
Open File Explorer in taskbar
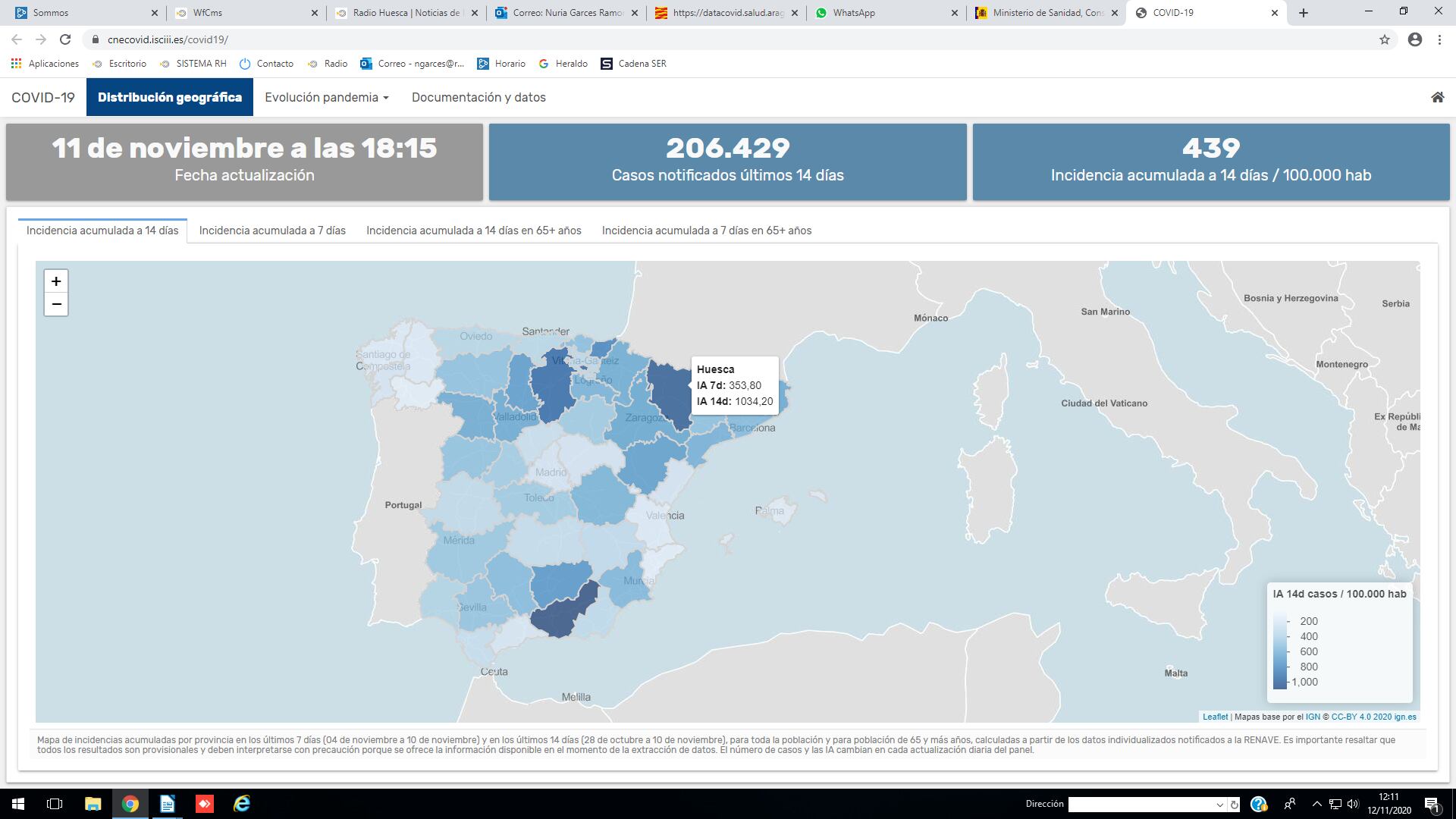coord(93,804)
